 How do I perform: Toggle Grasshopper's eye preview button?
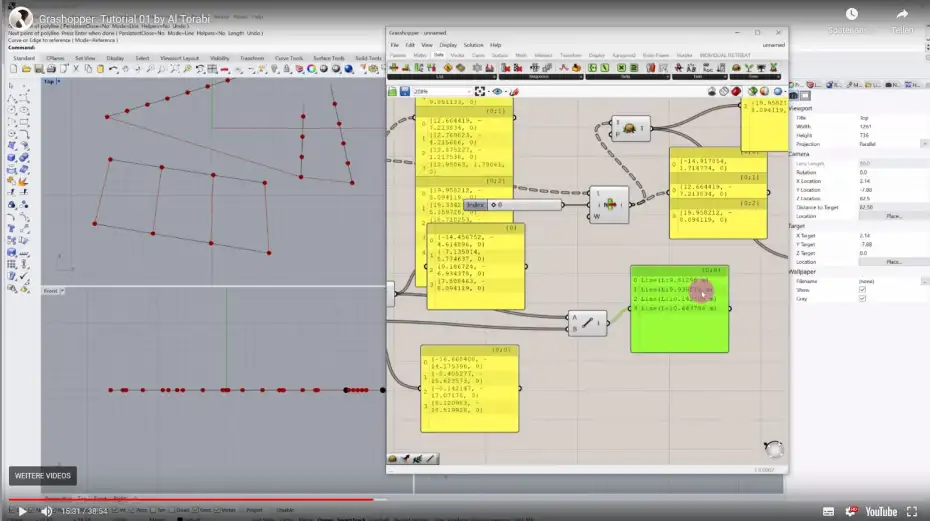coord(497,91)
